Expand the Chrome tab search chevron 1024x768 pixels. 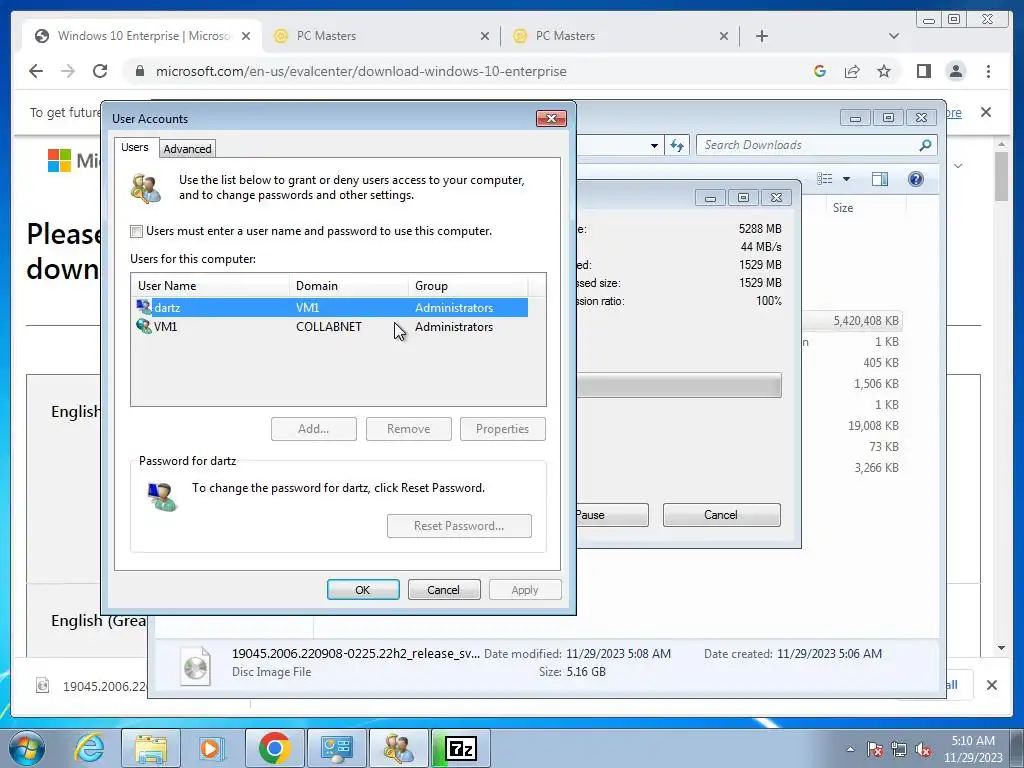point(894,36)
